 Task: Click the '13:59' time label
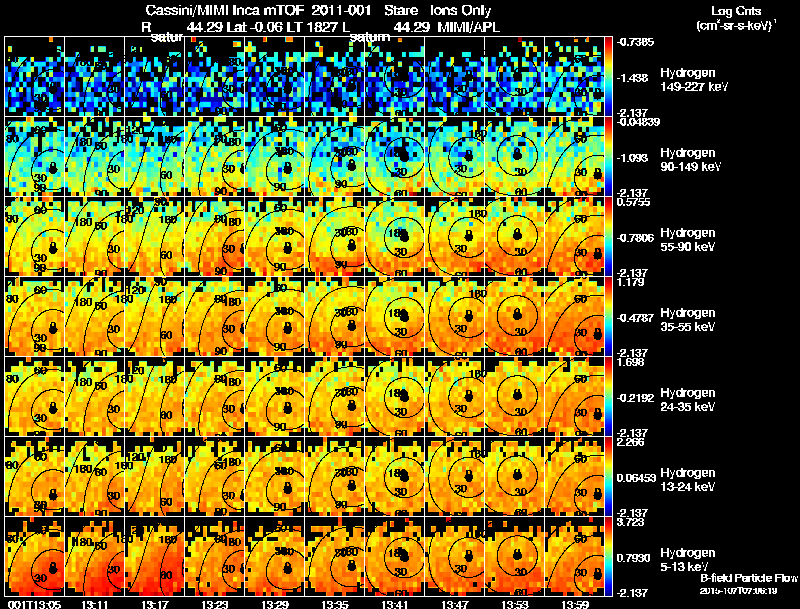[x=575, y=604]
